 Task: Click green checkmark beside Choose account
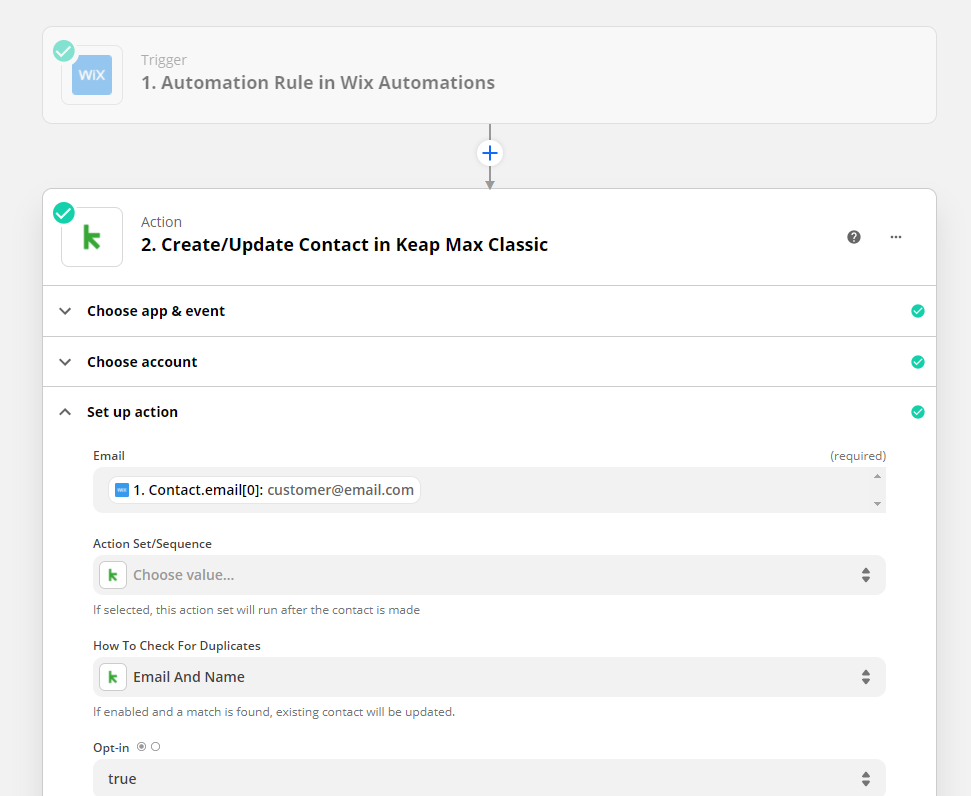coord(918,362)
